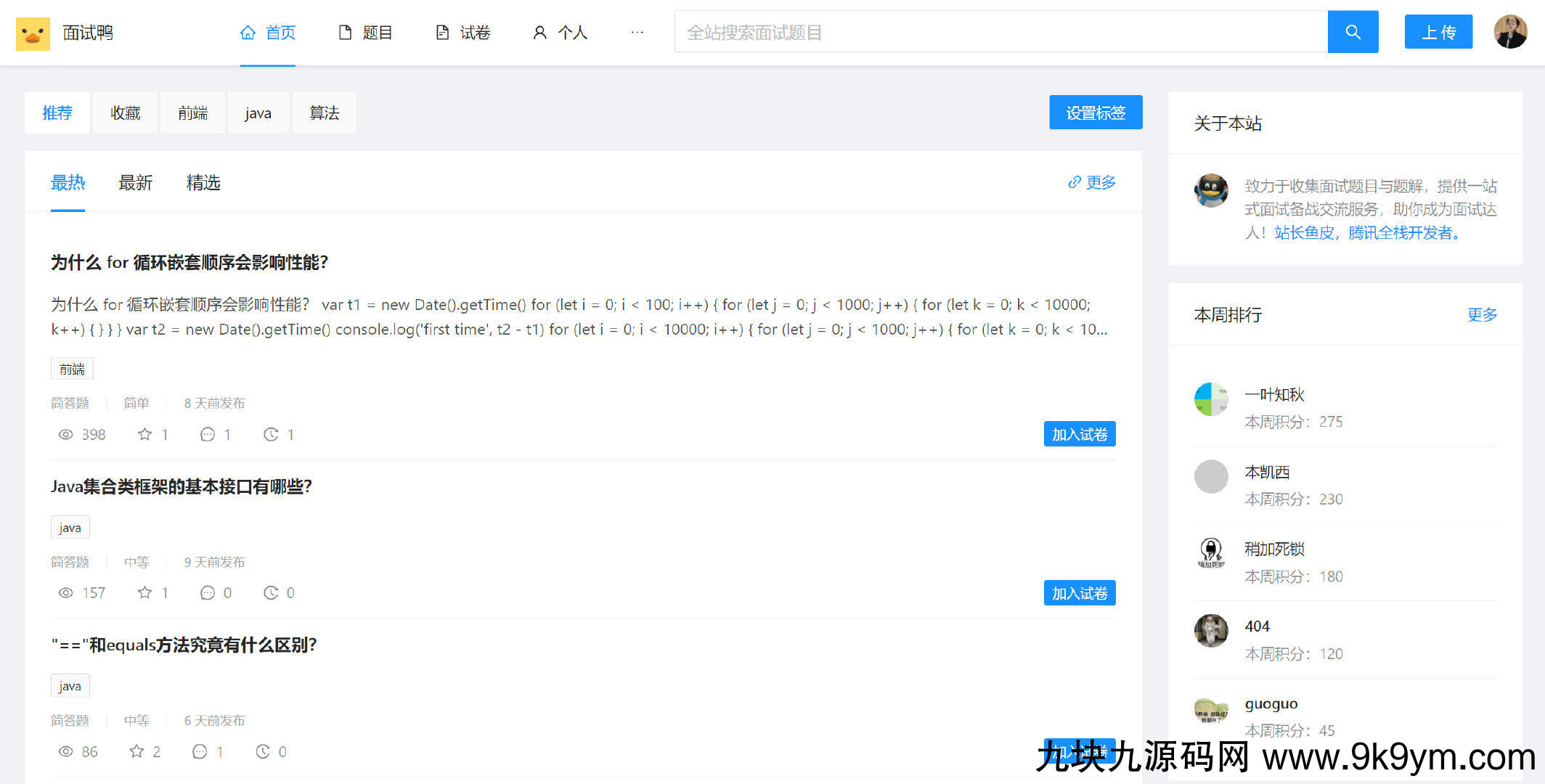Open comments on the for循环嵌套 question

coord(208,434)
